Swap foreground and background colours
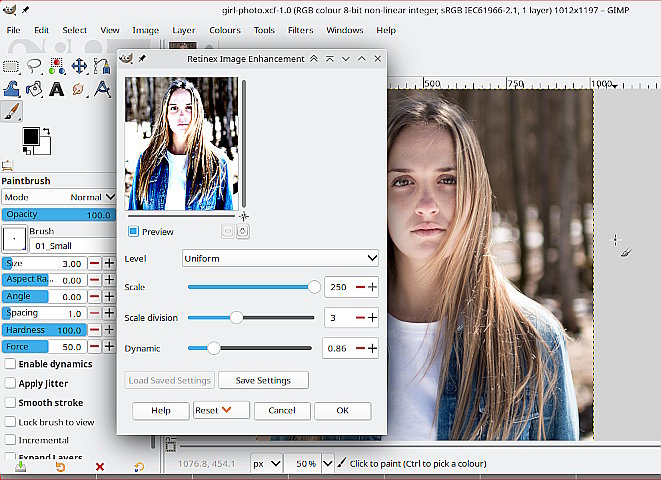The width and height of the screenshot is (661, 480). [46, 132]
